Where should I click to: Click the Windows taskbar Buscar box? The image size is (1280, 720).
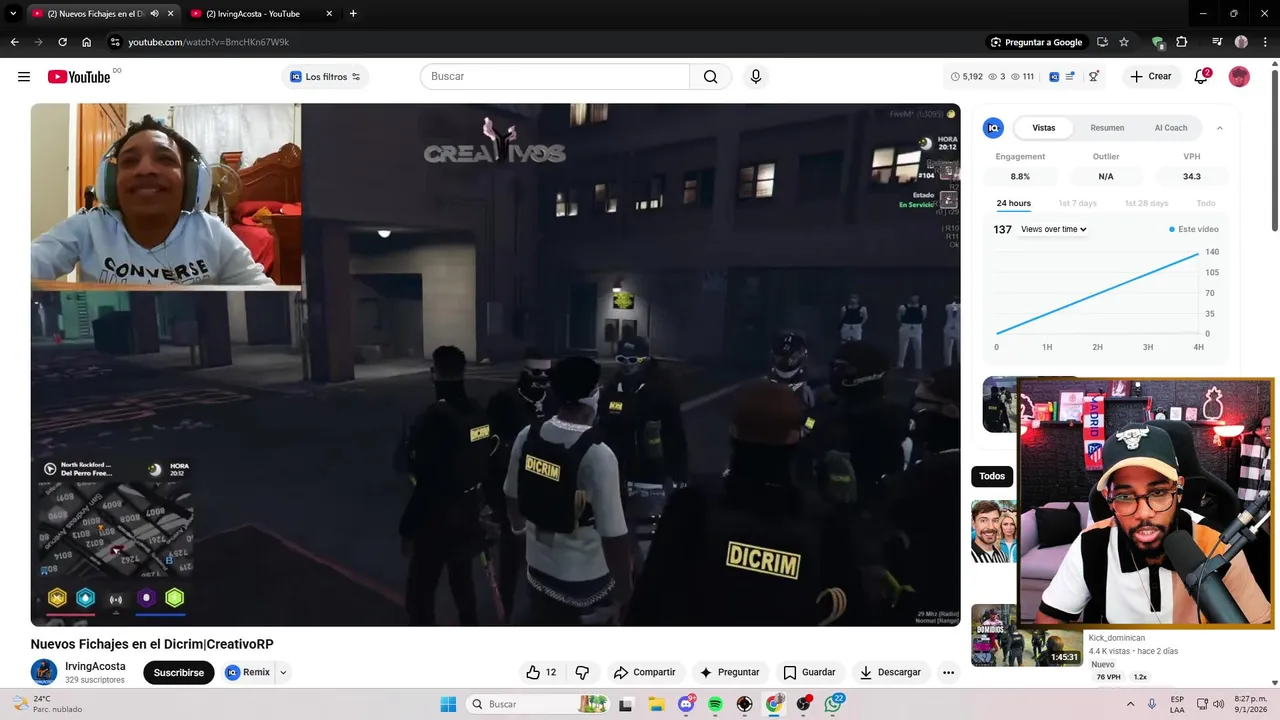(x=537, y=704)
